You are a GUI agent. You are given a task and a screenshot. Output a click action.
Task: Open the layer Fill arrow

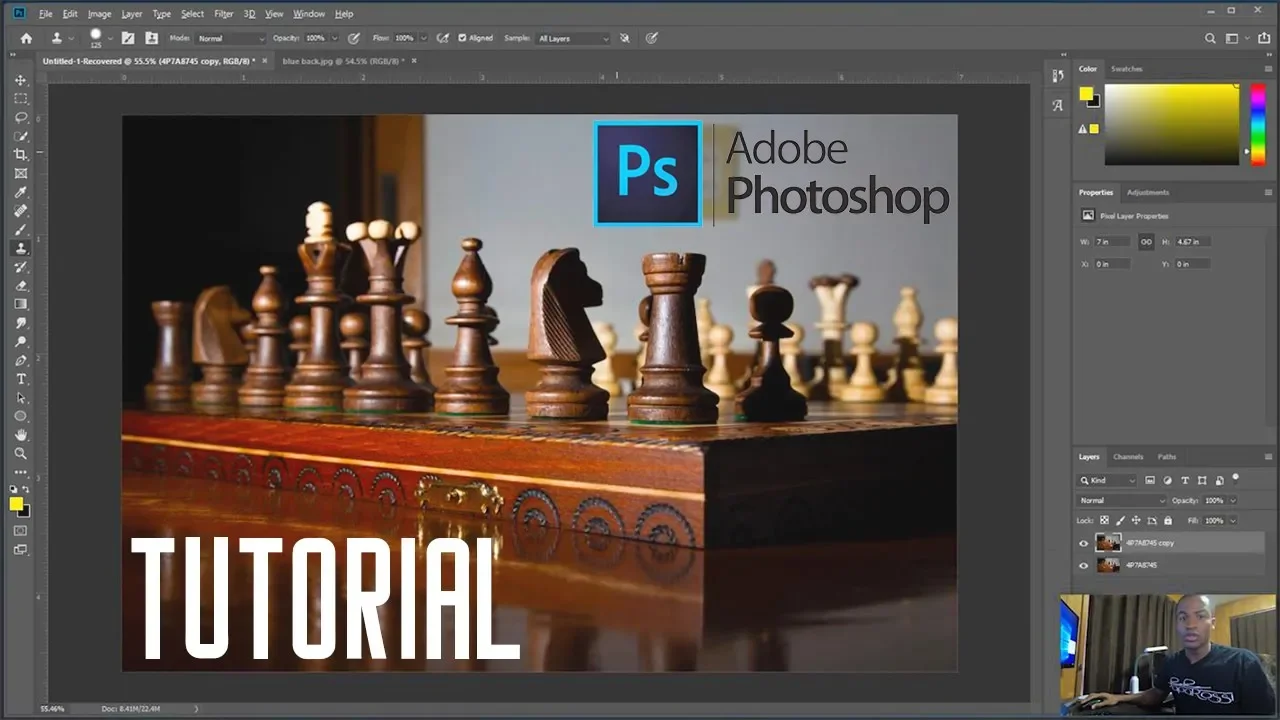tap(1232, 520)
